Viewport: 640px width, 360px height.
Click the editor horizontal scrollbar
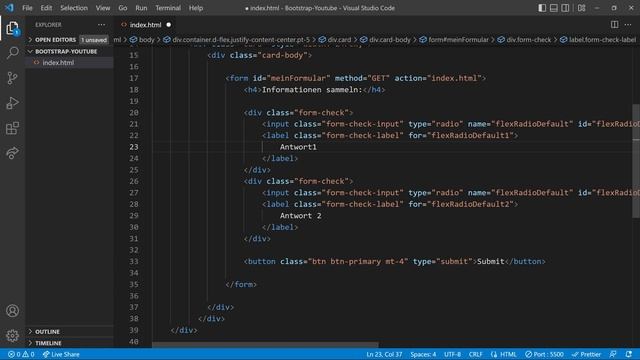(x=265, y=345)
